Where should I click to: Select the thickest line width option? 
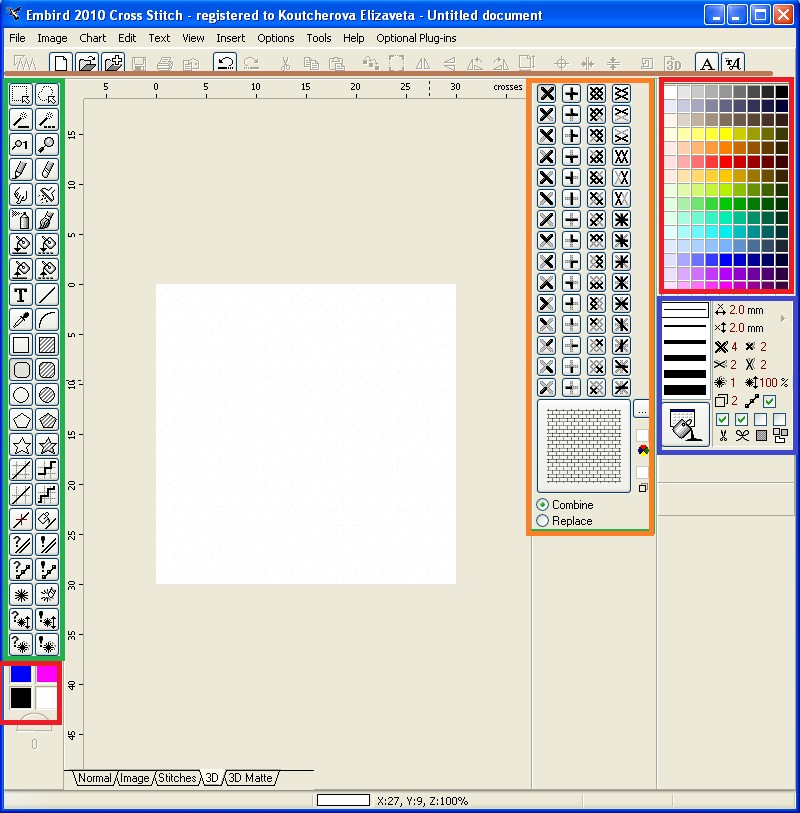(685, 390)
